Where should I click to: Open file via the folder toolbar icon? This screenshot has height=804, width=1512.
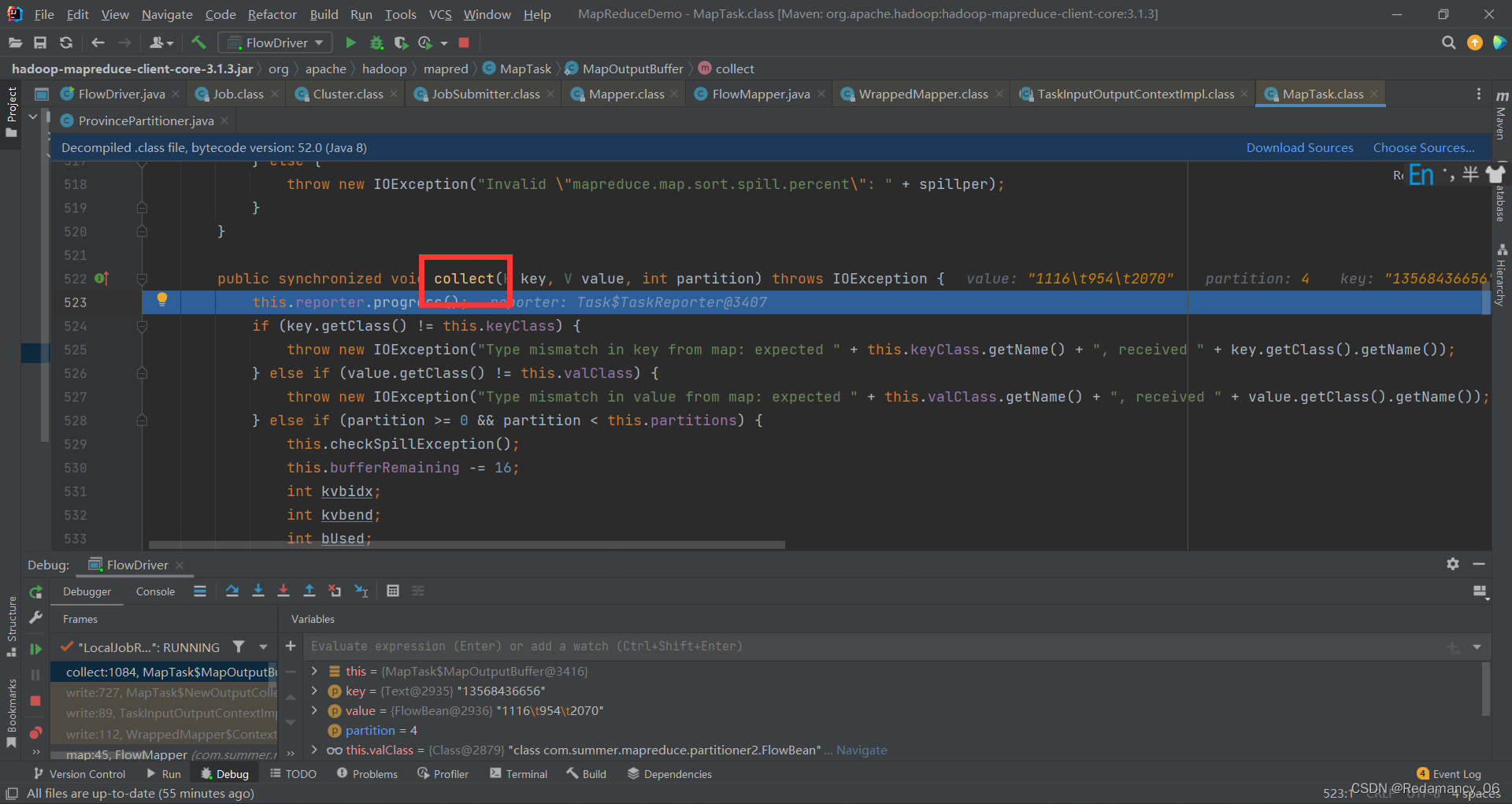pyautogui.click(x=15, y=43)
